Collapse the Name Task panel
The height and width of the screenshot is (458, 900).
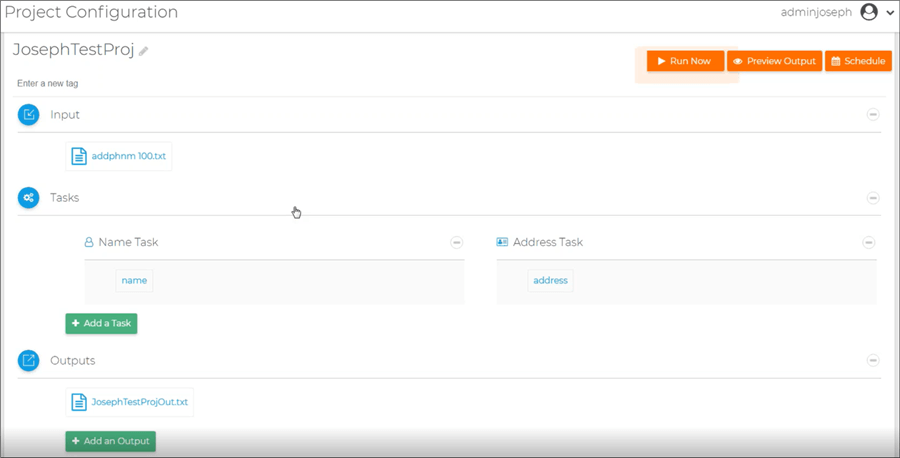[457, 242]
